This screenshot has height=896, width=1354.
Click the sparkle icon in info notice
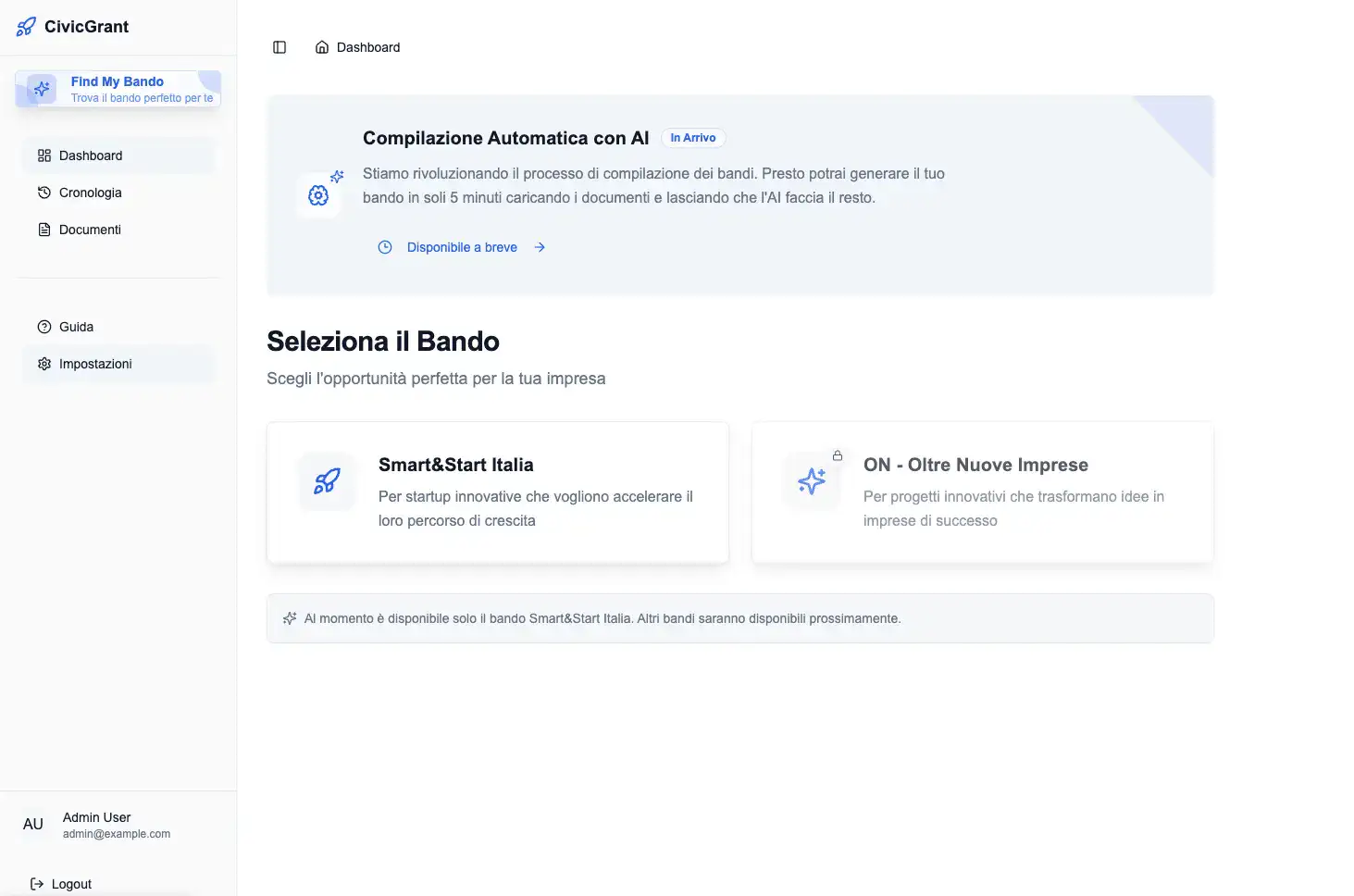click(x=290, y=618)
